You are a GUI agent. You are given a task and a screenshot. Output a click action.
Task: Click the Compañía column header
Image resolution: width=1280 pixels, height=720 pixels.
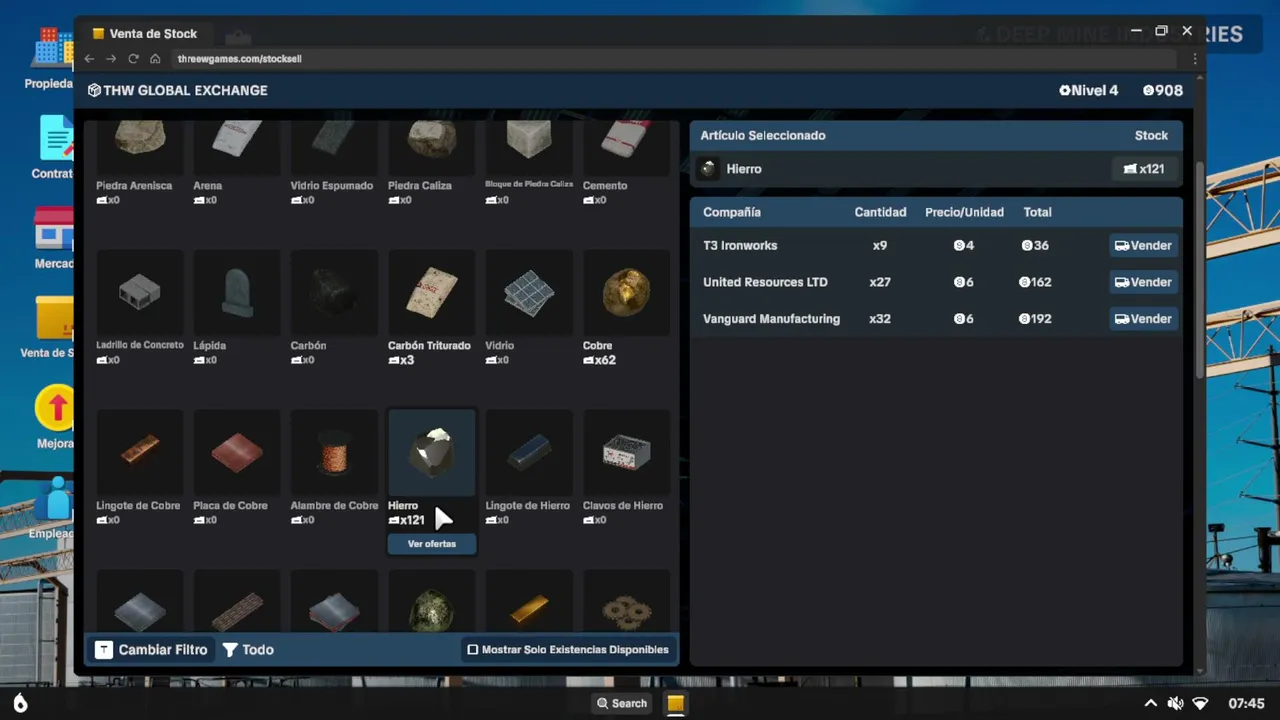(x=732, y=212)
